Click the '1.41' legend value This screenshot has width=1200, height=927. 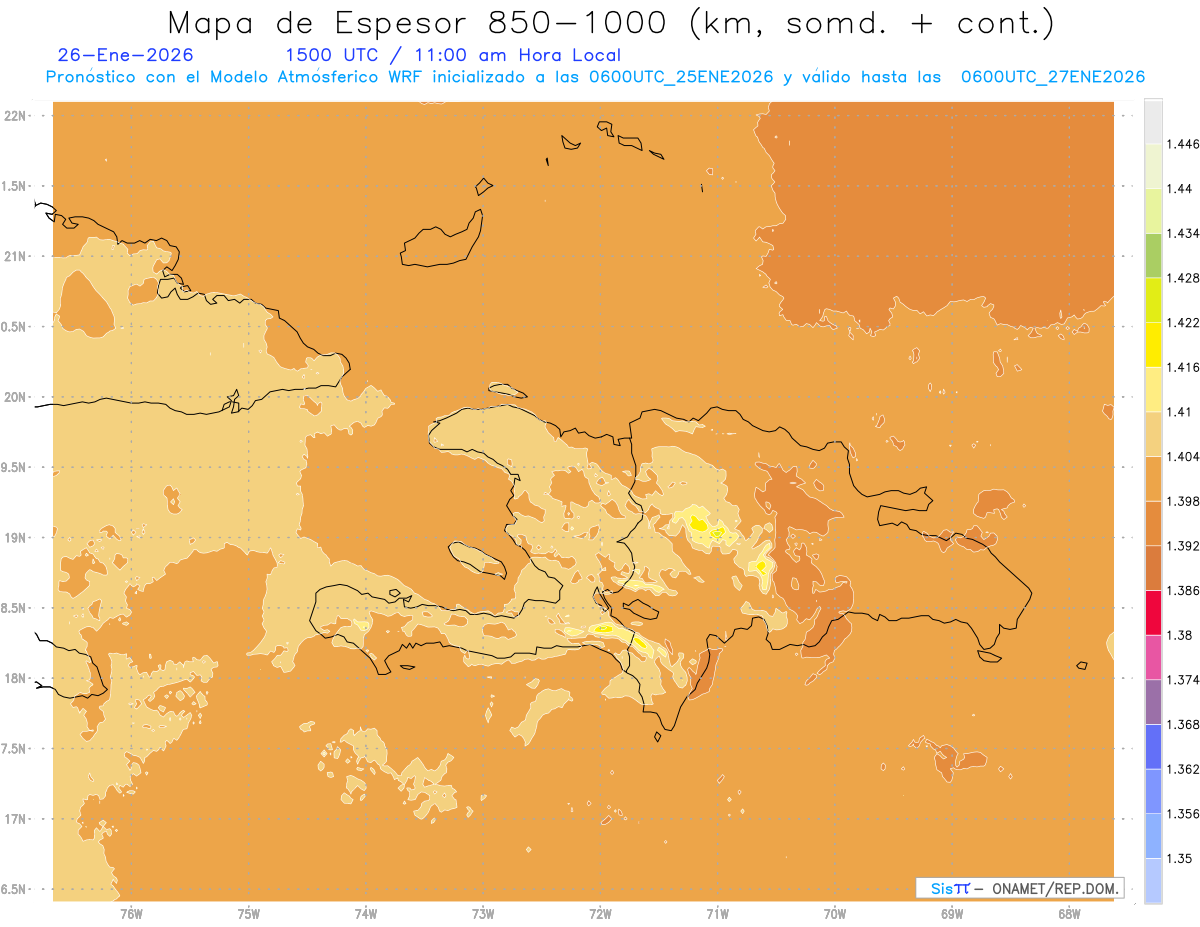1181,412
